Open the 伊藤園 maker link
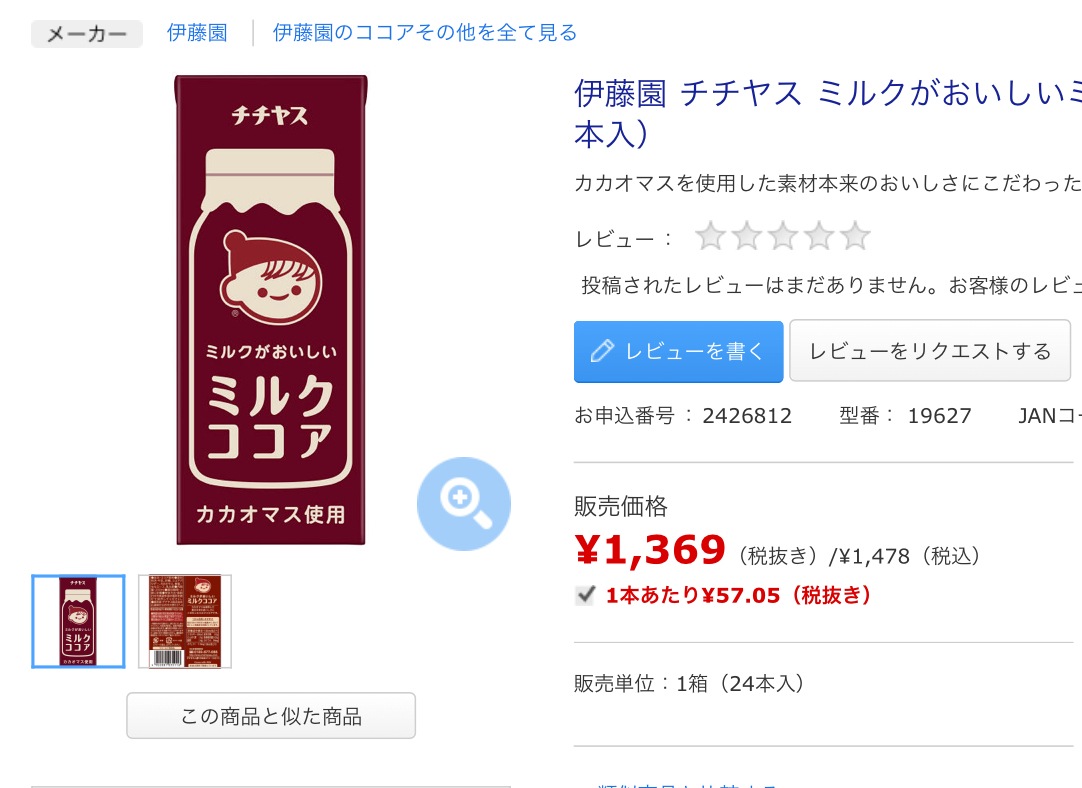Image resolution: width=1082 pixels, height=788 pixels. pyautogui.click(x=197, y=32)
